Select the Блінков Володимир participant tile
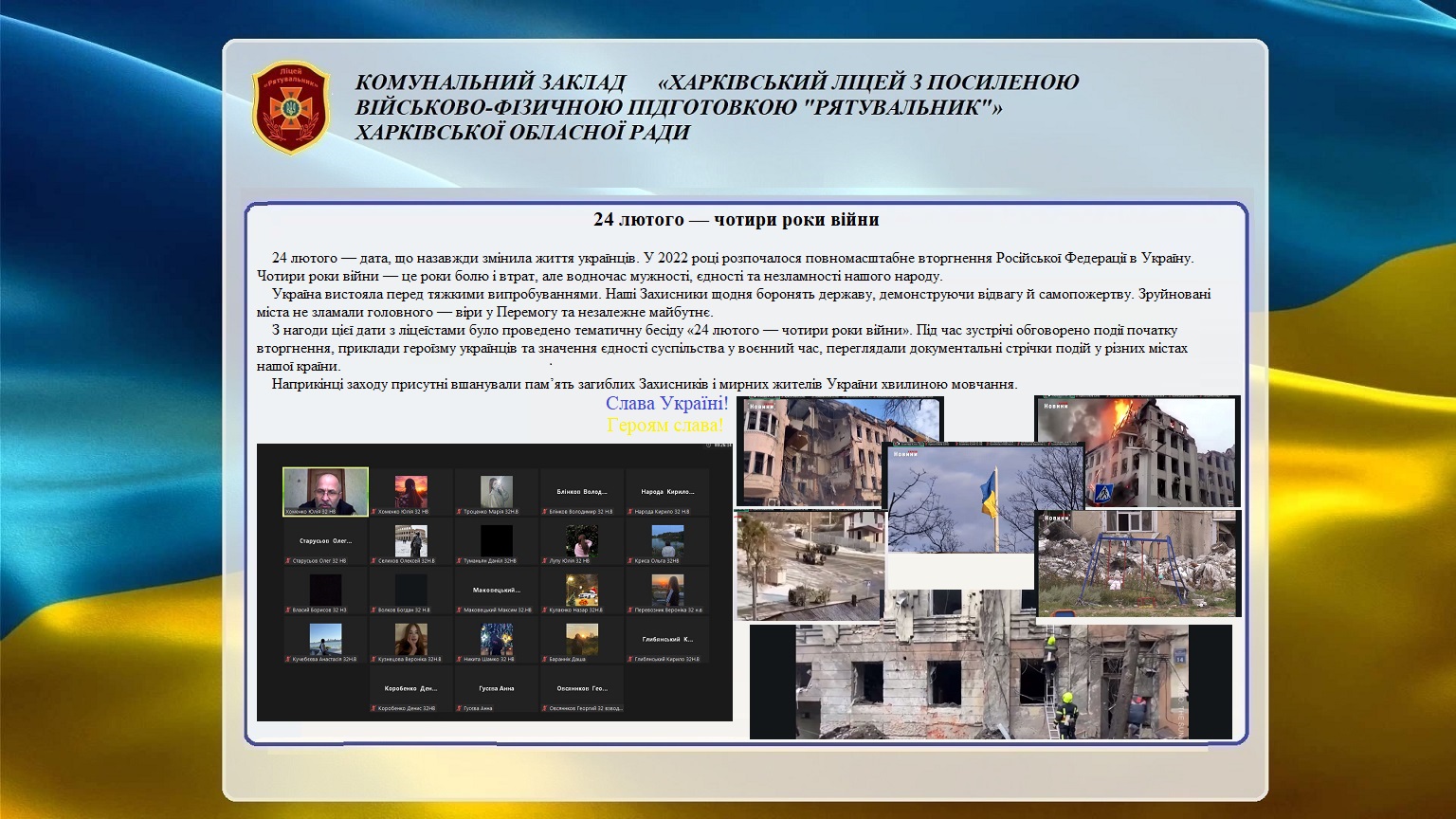This screenshot has height=819, width=1456. (581, 493)
